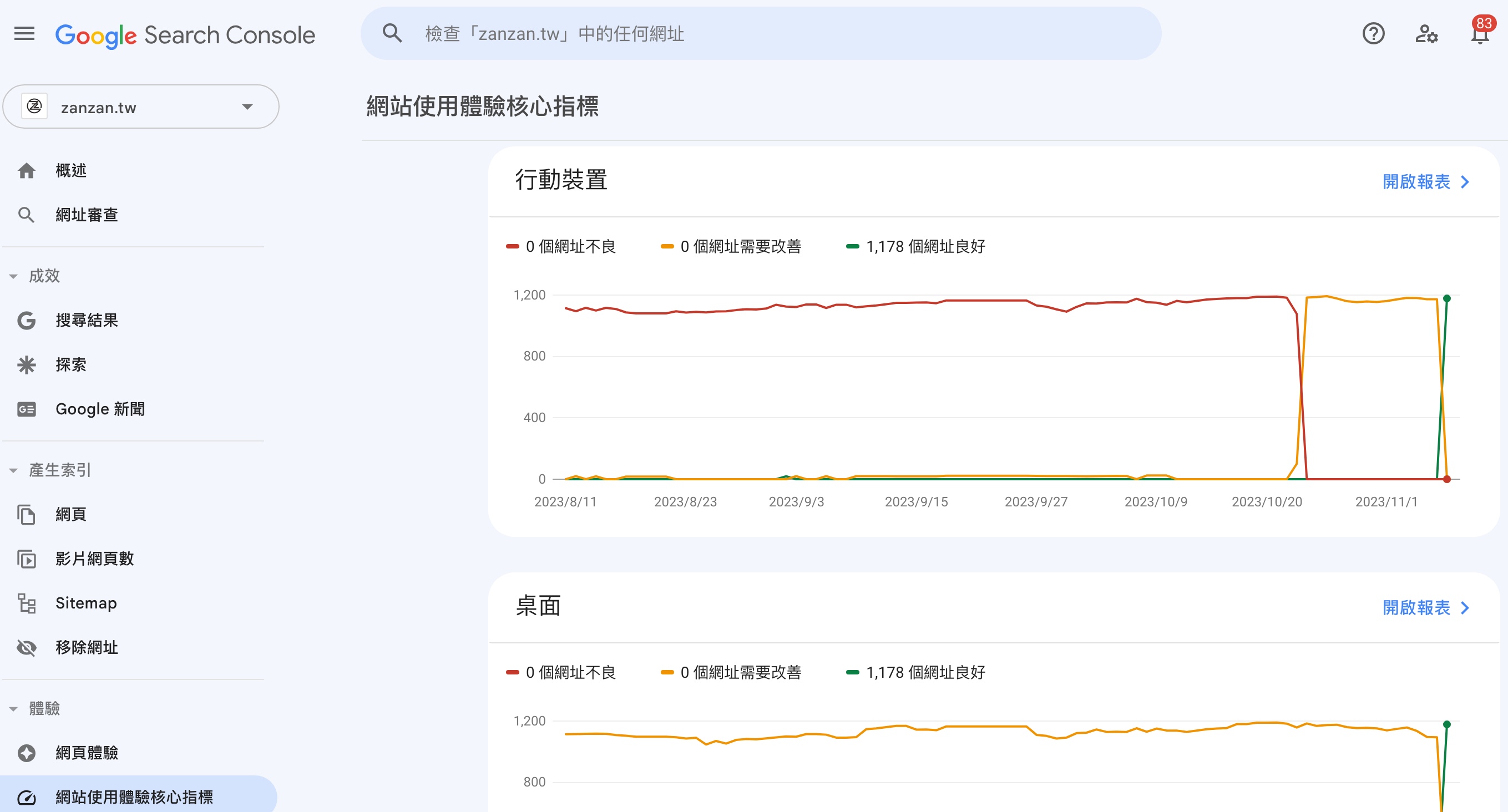Click the Google Search Console logo

tap(185, 35)
